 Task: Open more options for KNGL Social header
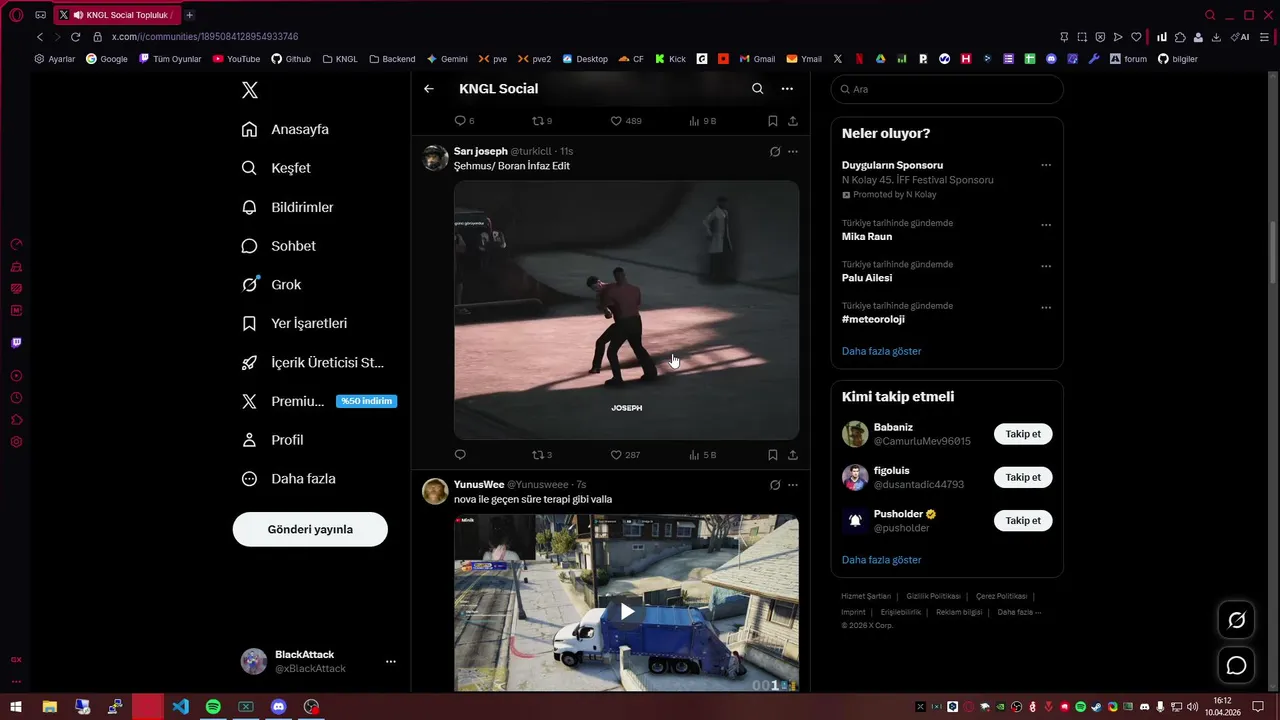coord(787,89)
